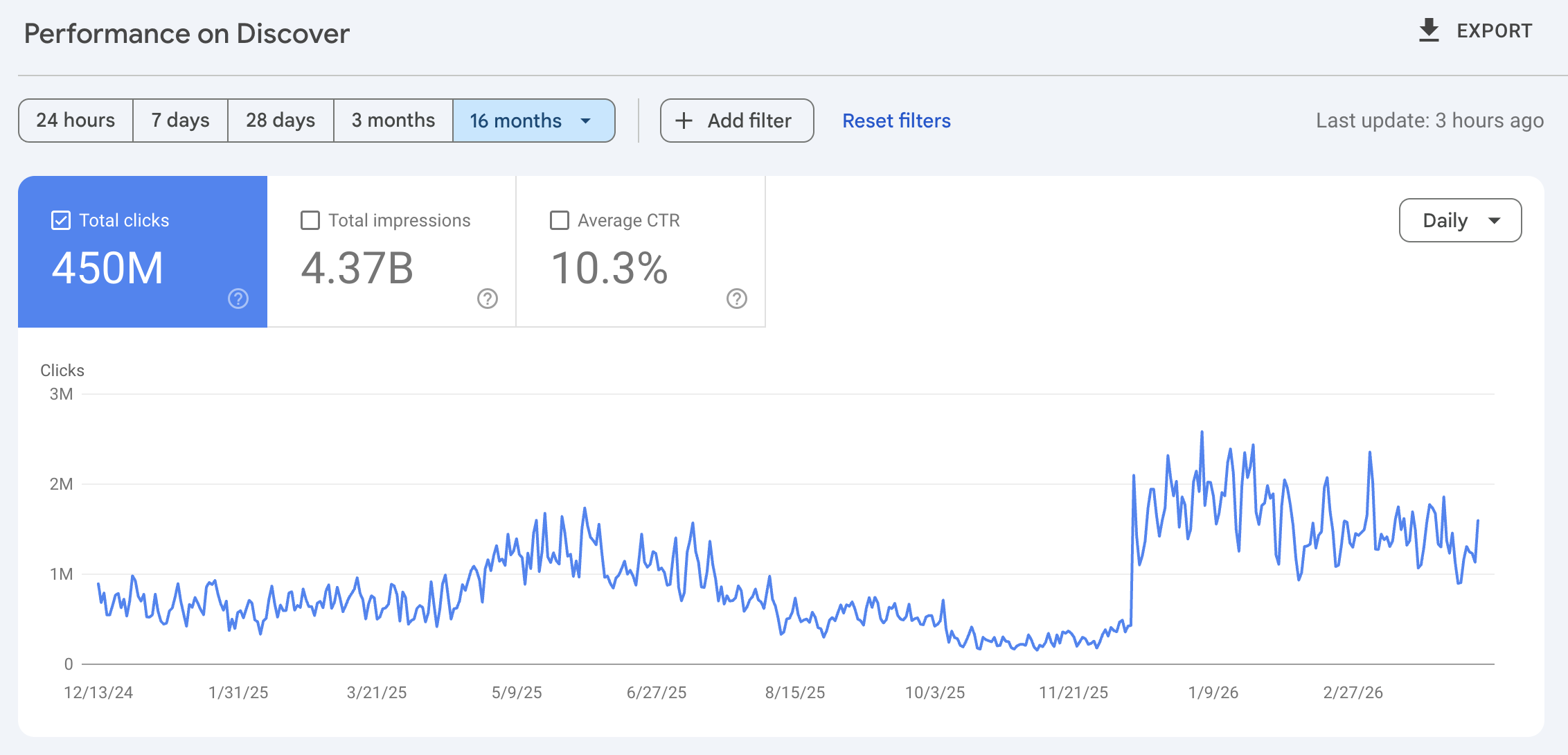Image resolution: width=1568 pixels, height=755 pixels.
Task: Click the Add filter button
Action: [x=736, y=121]
